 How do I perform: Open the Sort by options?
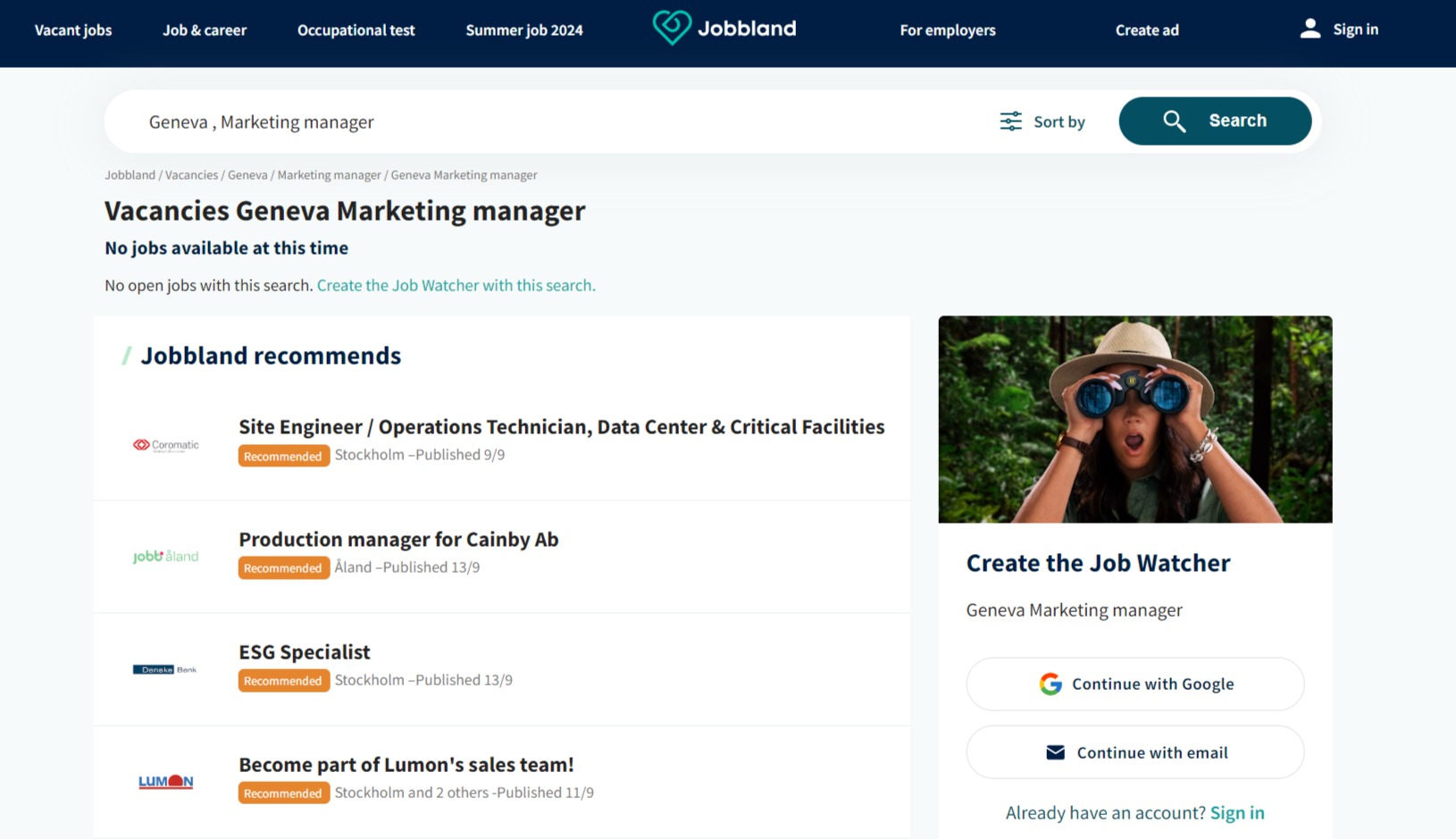[x=1042, y=122]
